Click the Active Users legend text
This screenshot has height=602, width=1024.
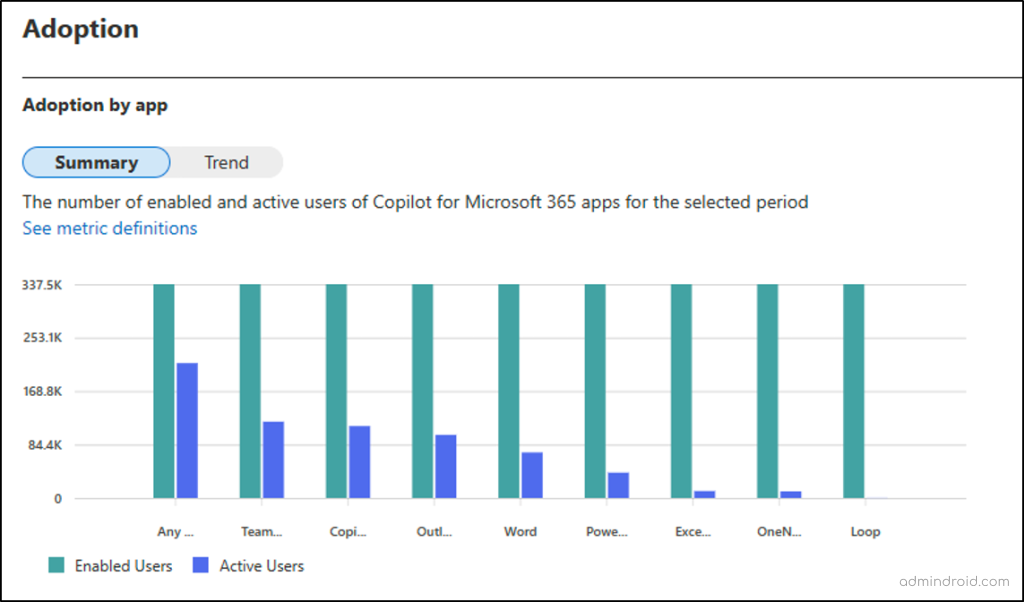click(x=261, y=566)
